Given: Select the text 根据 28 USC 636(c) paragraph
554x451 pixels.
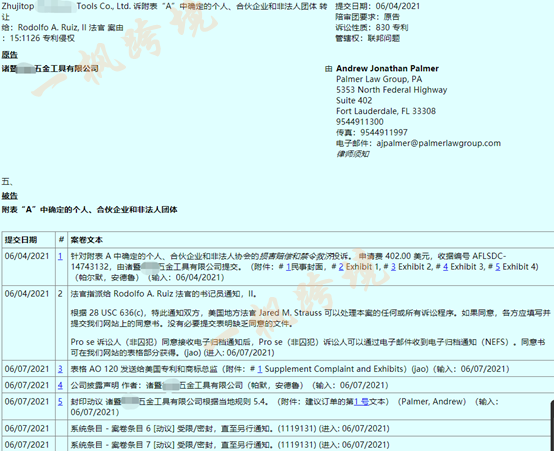Looking at the screenshot, I should 311,318.
